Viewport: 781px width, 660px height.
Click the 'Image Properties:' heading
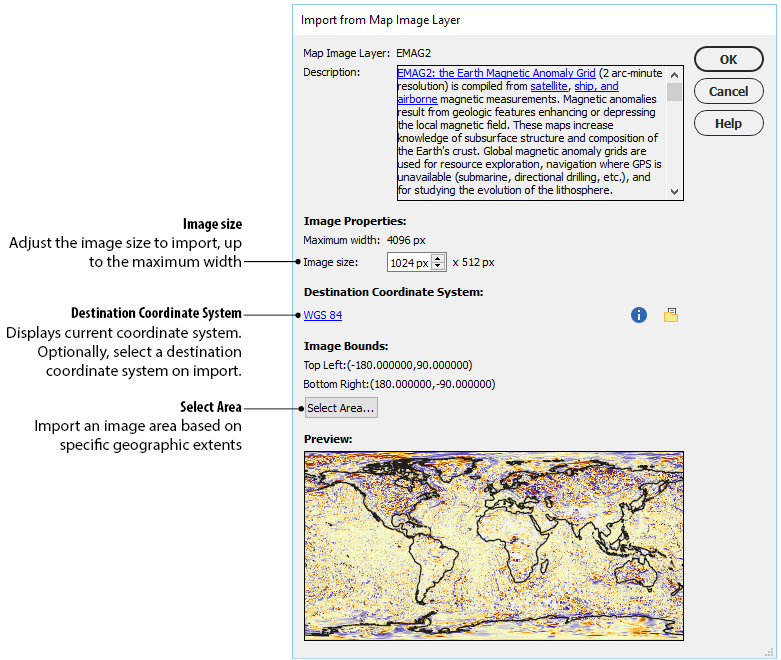pos(355,221)
